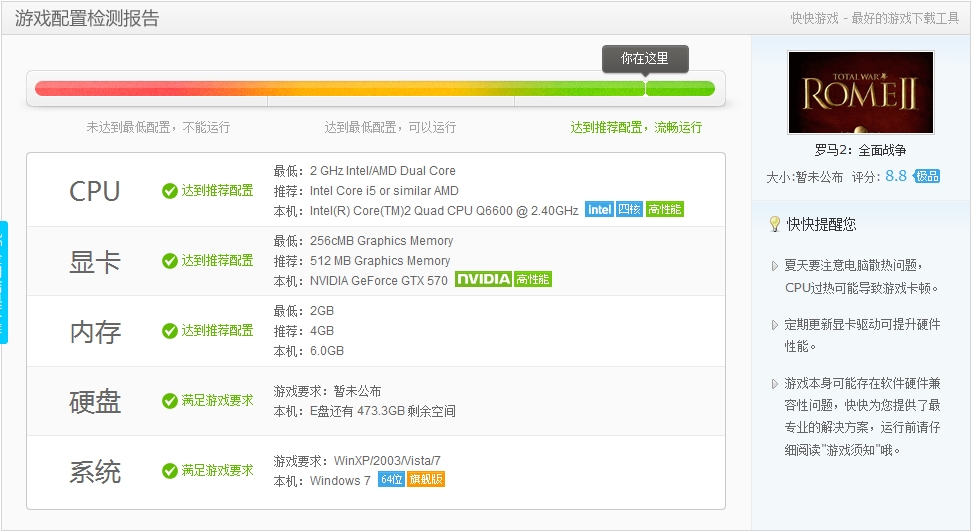
Task: Click the 本机：Windows 7 text
Action: tap(322, 481)
